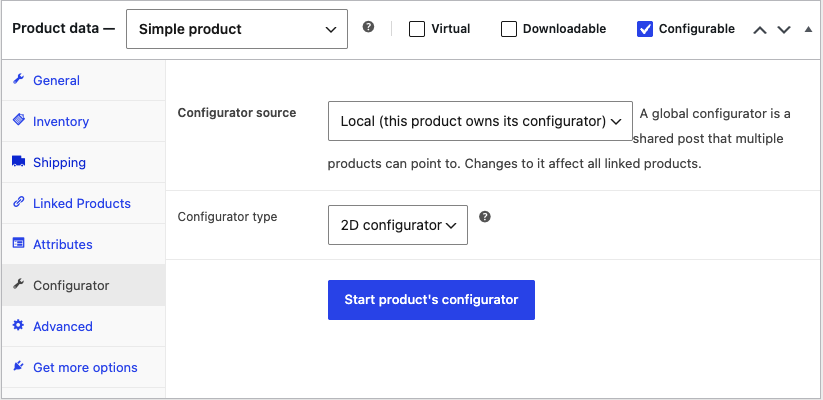Click the Attributes tab list icon
This screenshot has height=400, width=823.
pyautogui.click(x=18, y=244)
